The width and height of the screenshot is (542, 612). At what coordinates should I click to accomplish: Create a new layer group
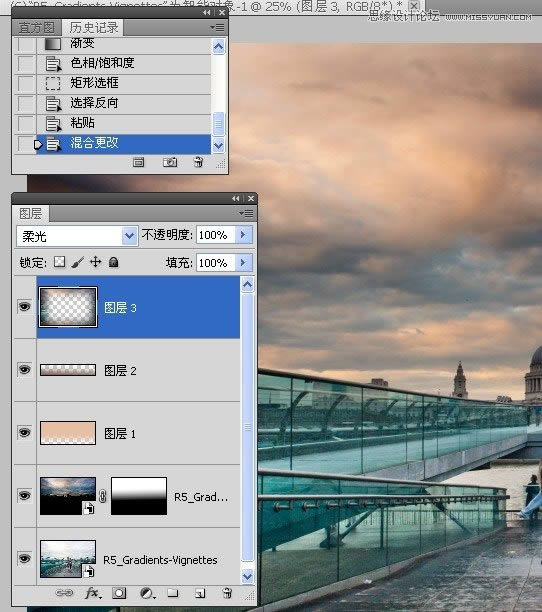click(x=172, y=593)
